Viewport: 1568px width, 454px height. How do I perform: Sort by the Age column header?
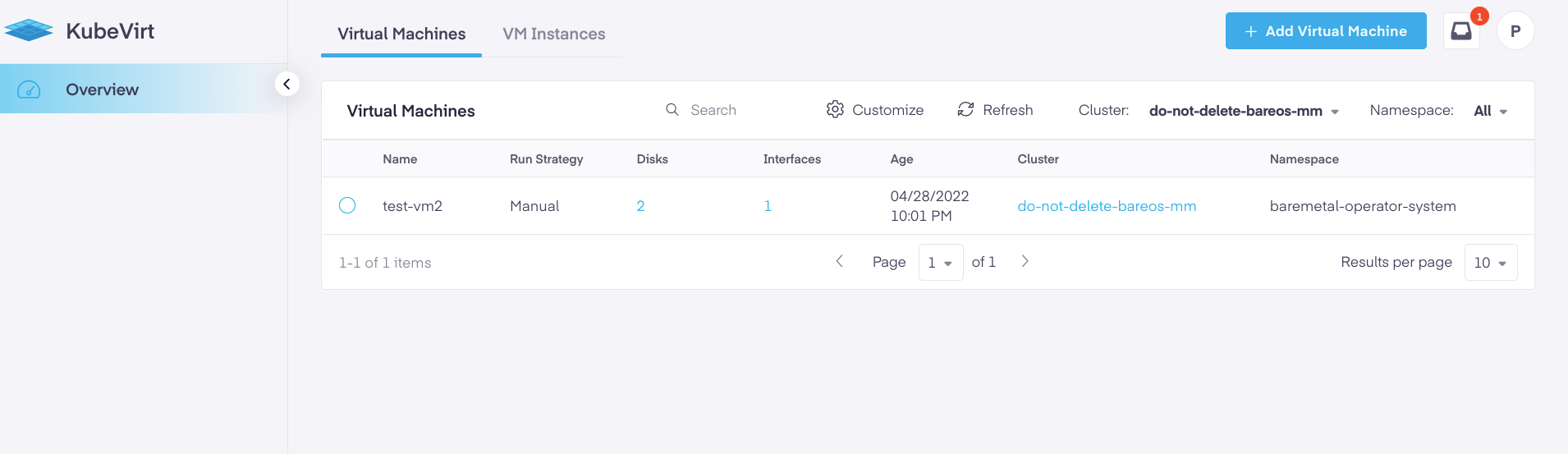pos(901,159)
